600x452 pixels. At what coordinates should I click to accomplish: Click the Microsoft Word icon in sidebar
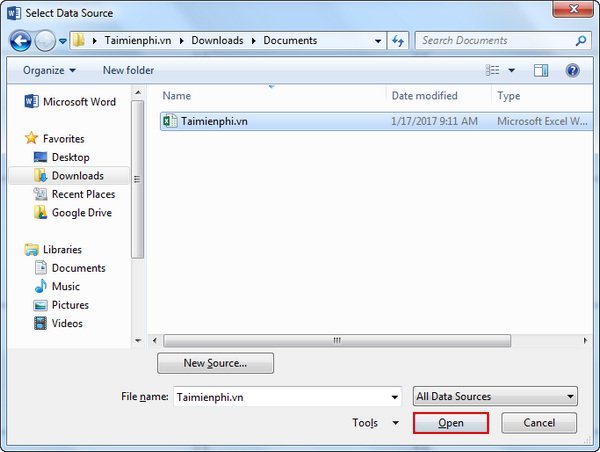31,101
